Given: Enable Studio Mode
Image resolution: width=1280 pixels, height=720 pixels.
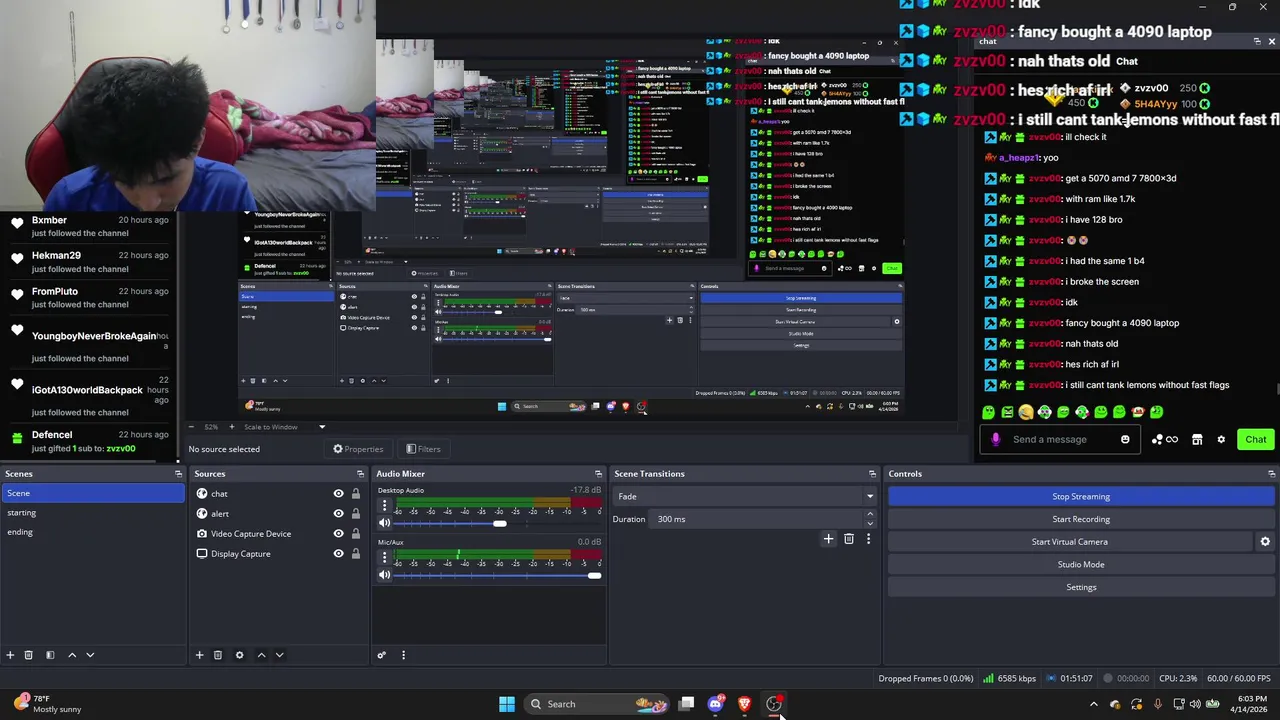Looking at the screenshot, I should (x=1081, y=564).
